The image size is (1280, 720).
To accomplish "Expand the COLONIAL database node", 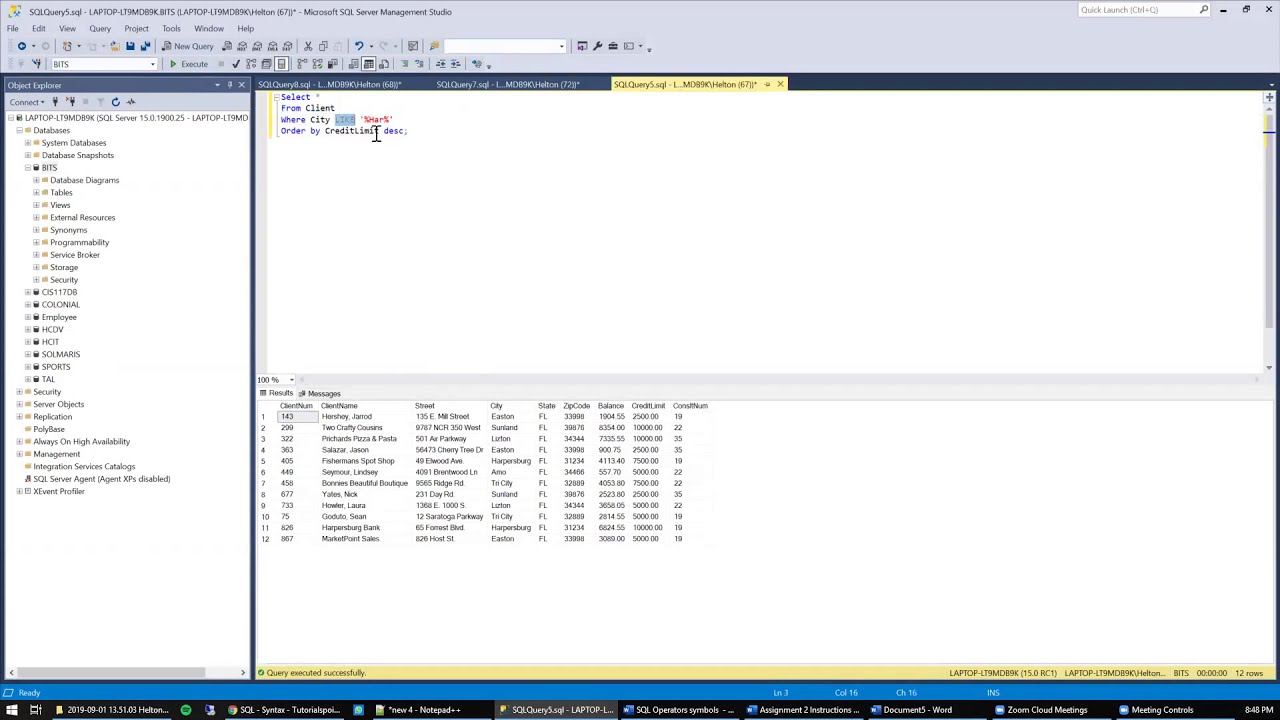I will coord(28,305).
